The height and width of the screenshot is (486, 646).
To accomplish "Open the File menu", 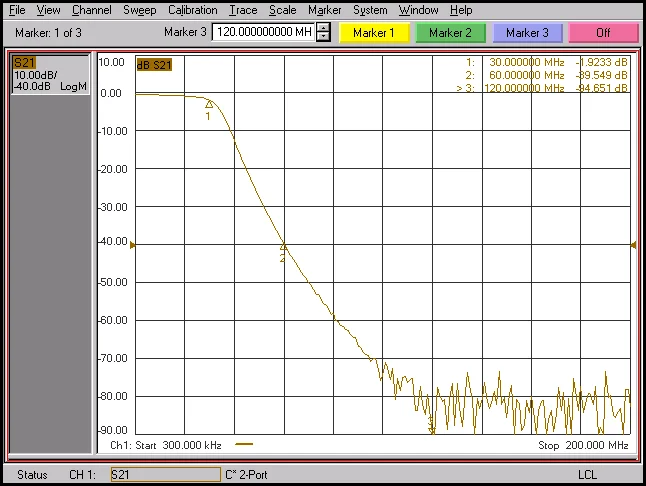I will click(17, 10).
